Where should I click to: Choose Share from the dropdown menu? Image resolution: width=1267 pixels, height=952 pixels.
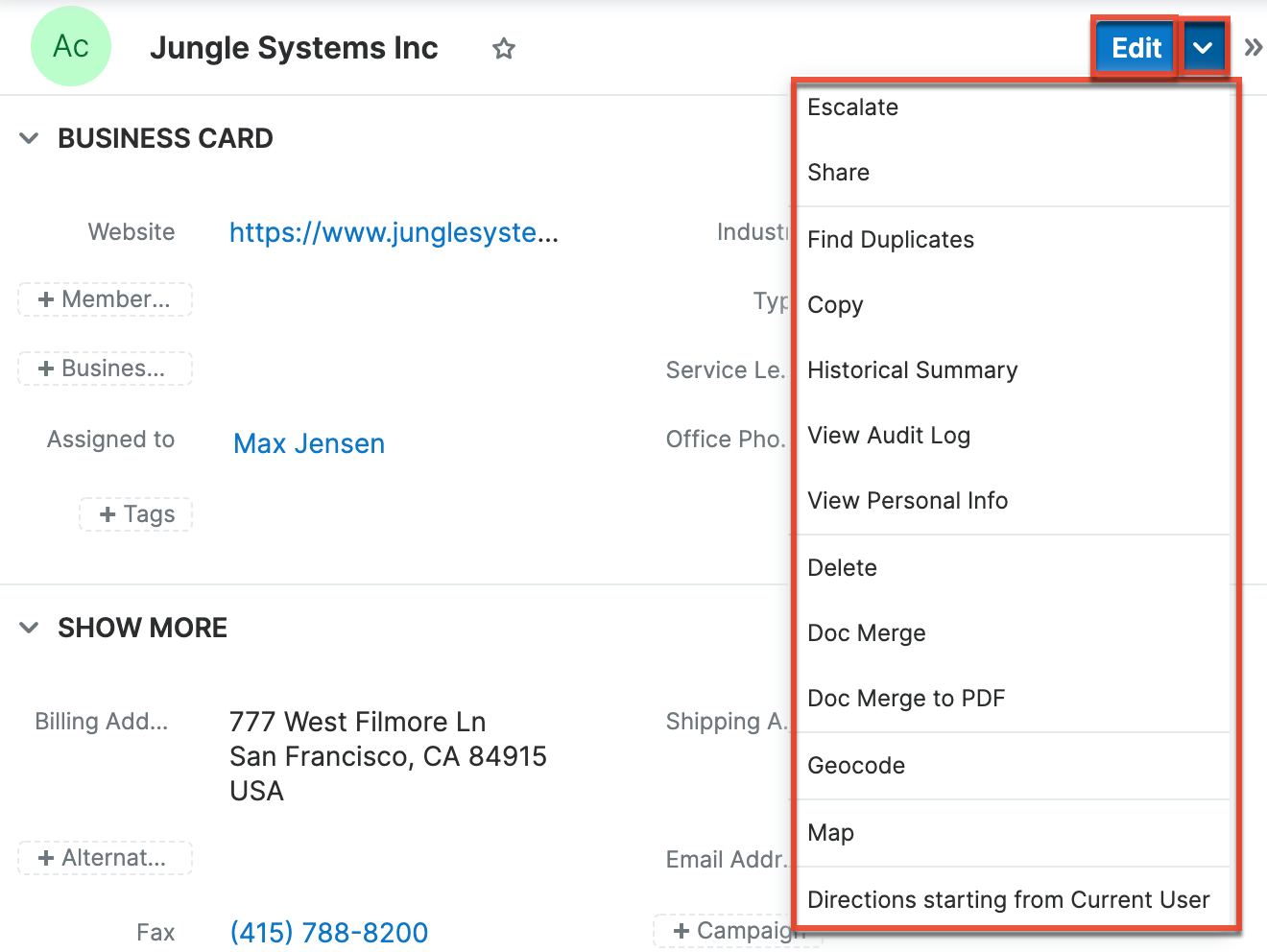[838, 173]
